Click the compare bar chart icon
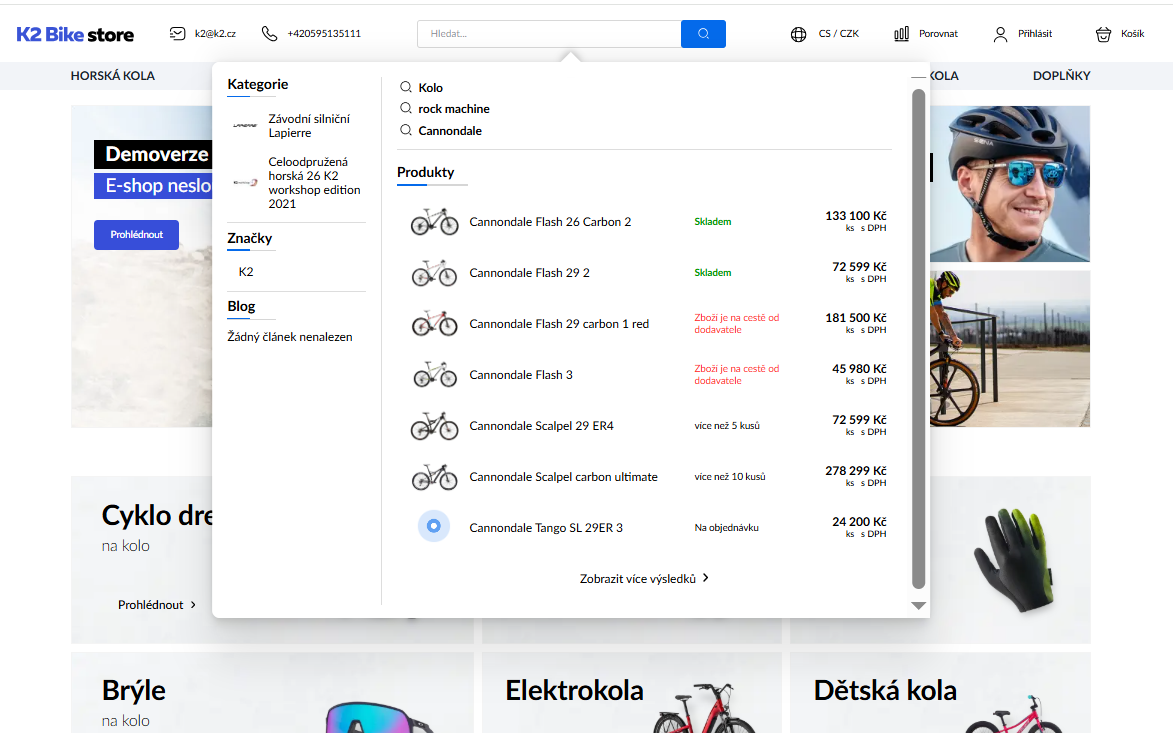 click(x=901, y=34)
